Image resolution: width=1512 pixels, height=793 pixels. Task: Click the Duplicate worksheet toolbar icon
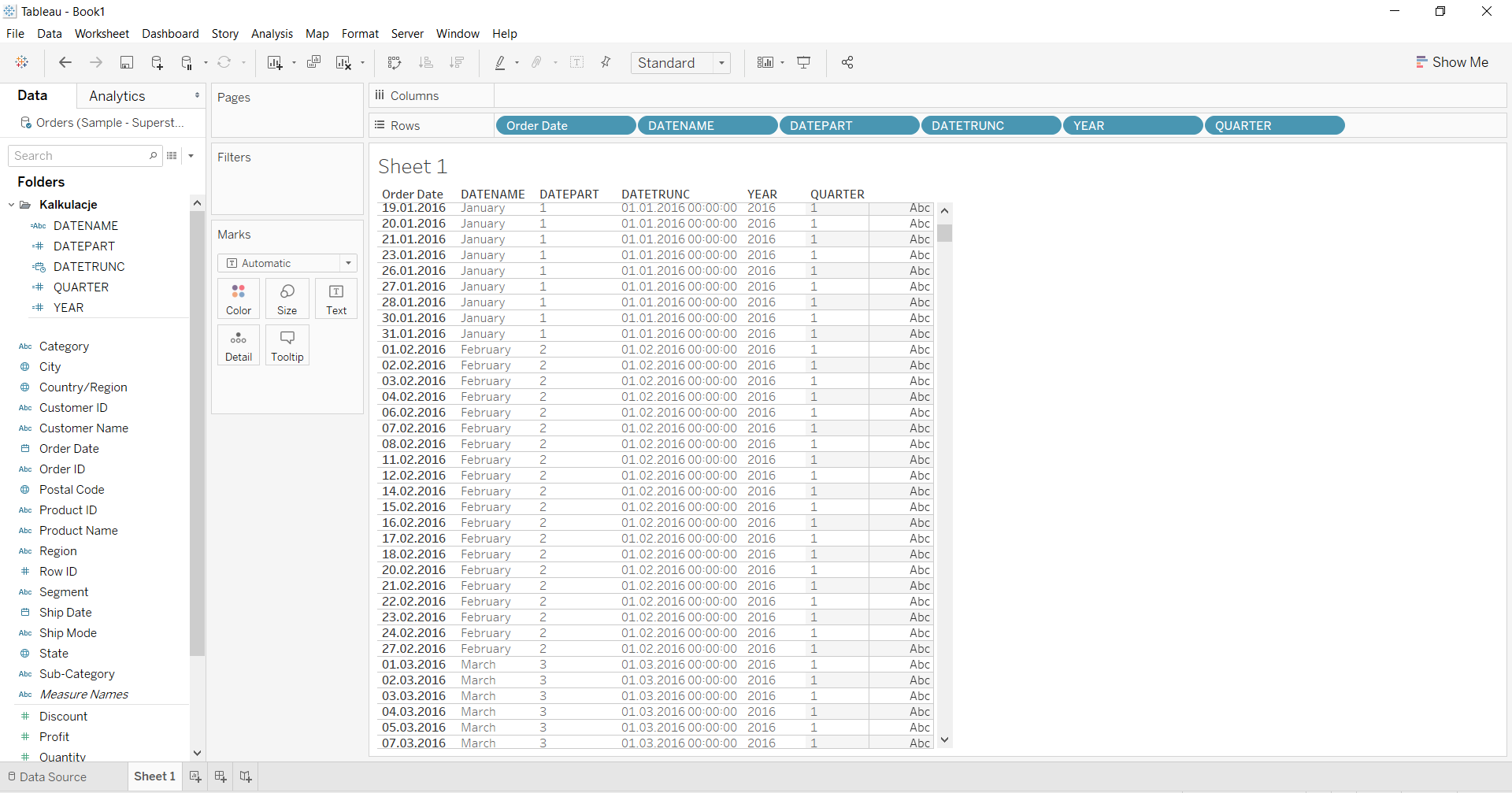313,63
